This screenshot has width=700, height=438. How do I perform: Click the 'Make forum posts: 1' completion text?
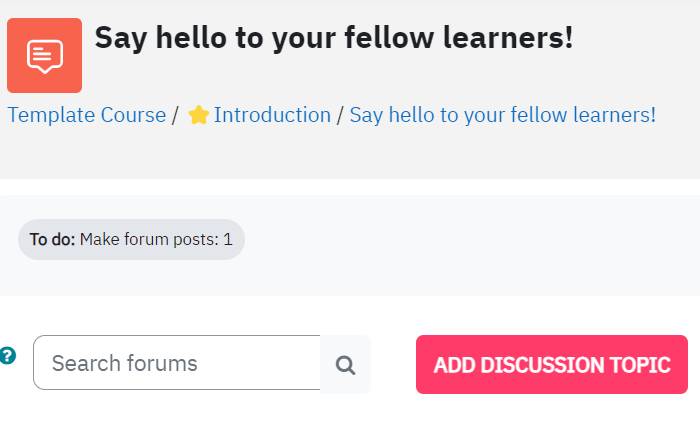coord(156,239)
